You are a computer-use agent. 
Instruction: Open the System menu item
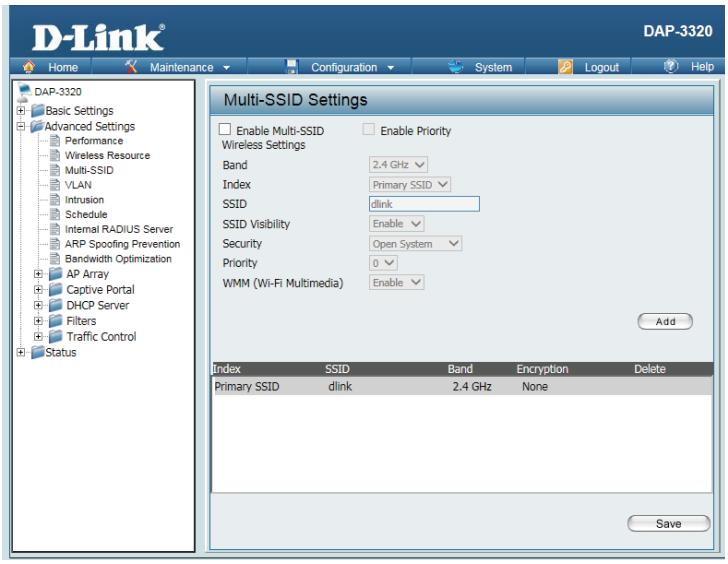[493, 67]
